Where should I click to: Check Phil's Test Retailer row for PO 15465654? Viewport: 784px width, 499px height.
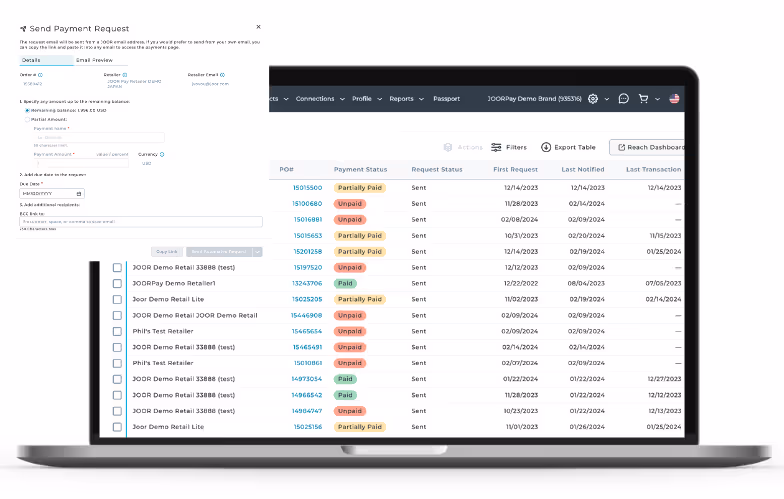pyautogui.click(x=117, y=332)
